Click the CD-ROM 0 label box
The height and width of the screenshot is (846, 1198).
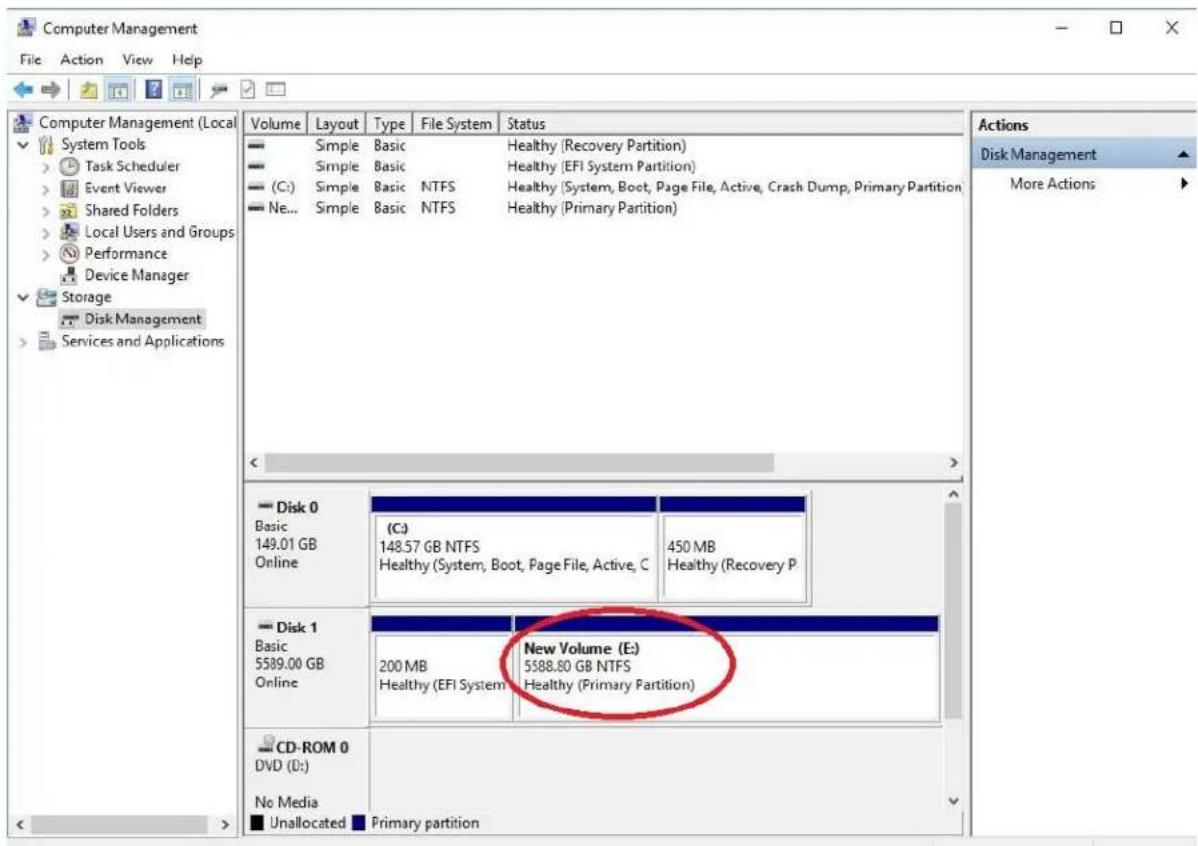(306, 771)
